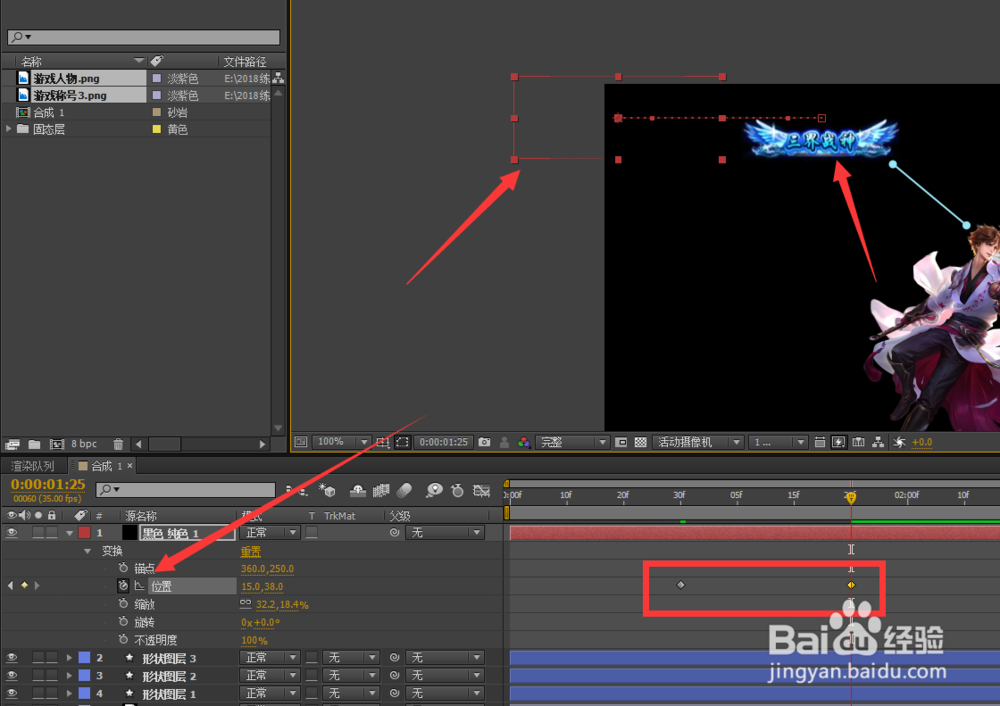The image size is (1000, 706).
Task: Click the viewer current time 0:00:01:25
Action: [444, 442]
